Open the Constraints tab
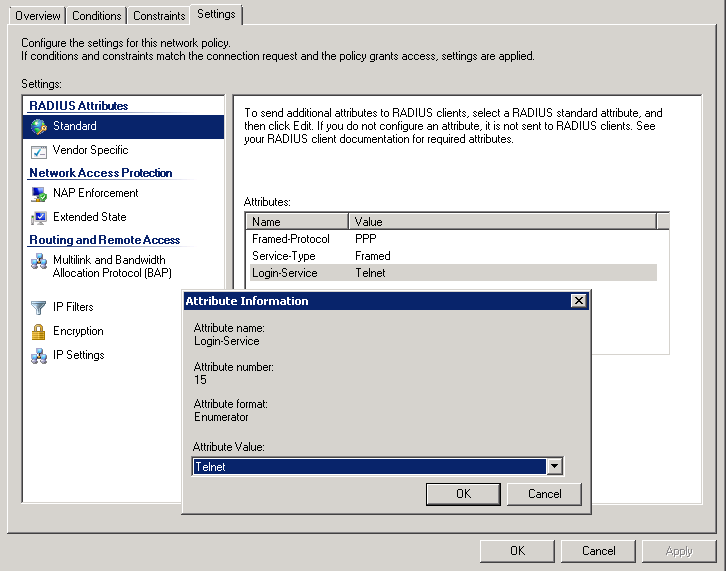Viewport: 726px width, 571px height. point(159,16)
